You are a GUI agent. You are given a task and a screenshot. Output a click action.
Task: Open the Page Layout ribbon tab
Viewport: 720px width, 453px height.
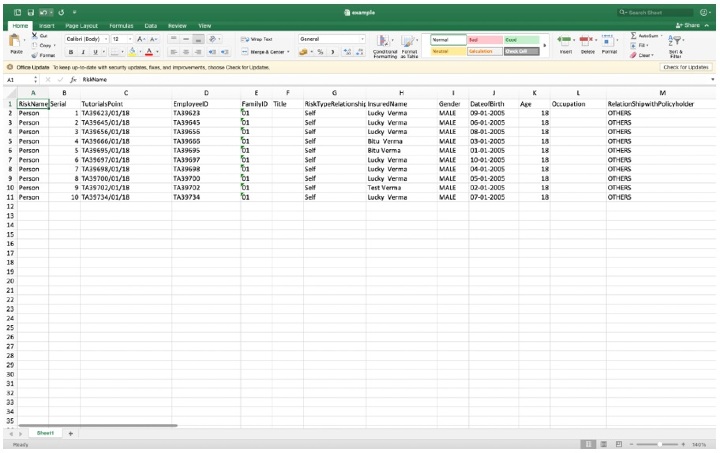81,26
